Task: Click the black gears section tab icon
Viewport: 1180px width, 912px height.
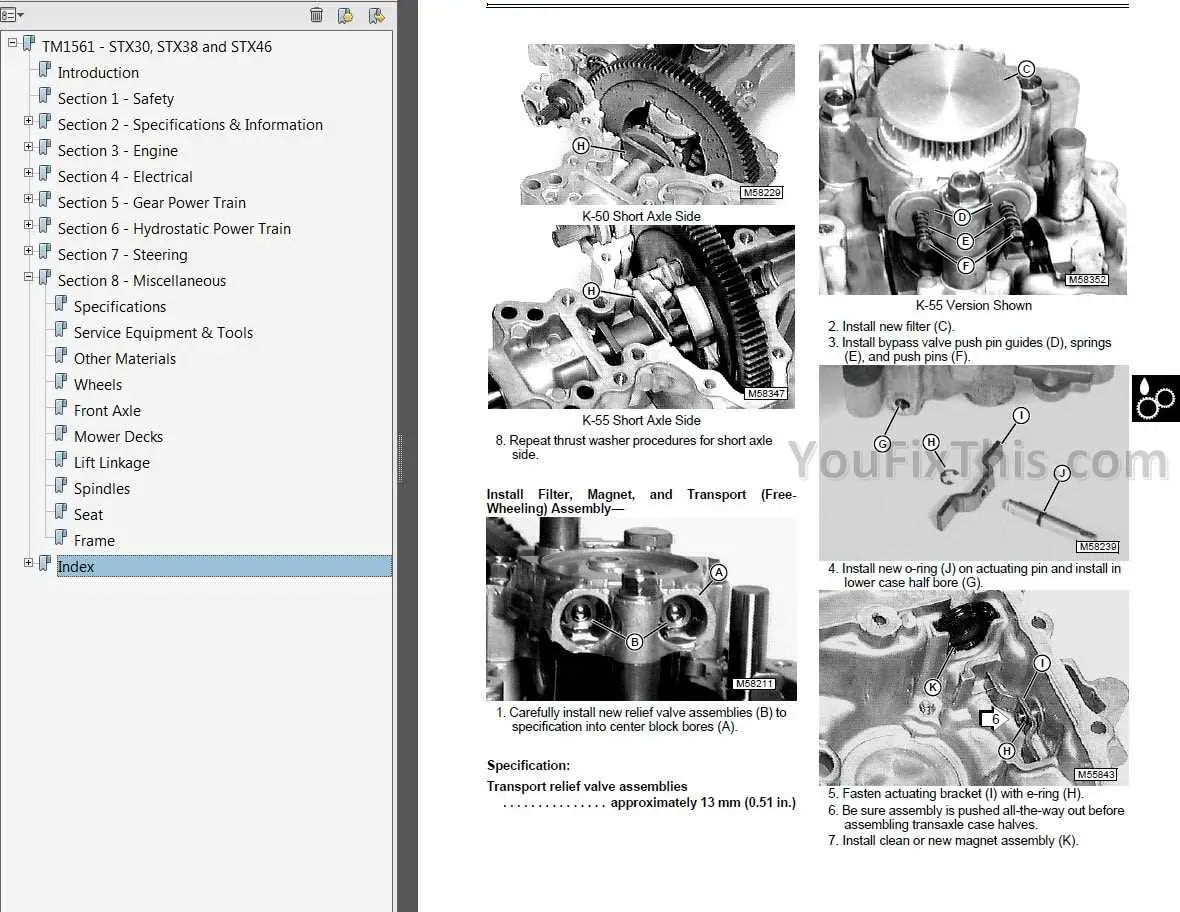Action: 1155,398
